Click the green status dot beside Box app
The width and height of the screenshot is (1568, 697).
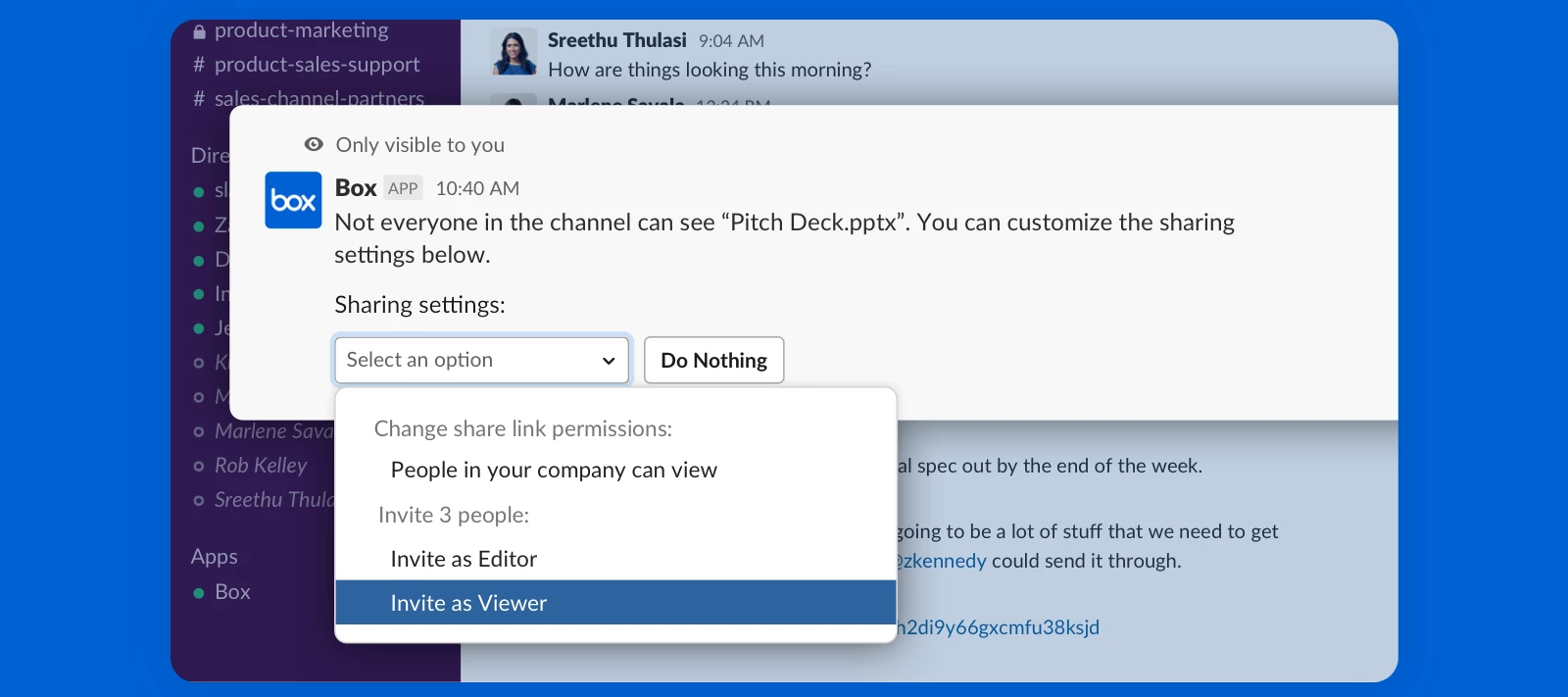pos(199,593)
